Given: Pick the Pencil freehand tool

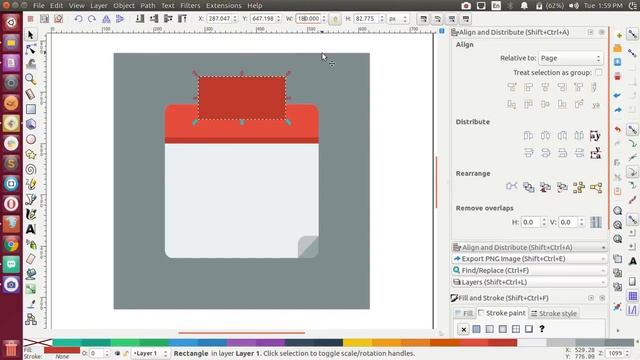Looking at the screenshot, I should click(x=31, y=184).
